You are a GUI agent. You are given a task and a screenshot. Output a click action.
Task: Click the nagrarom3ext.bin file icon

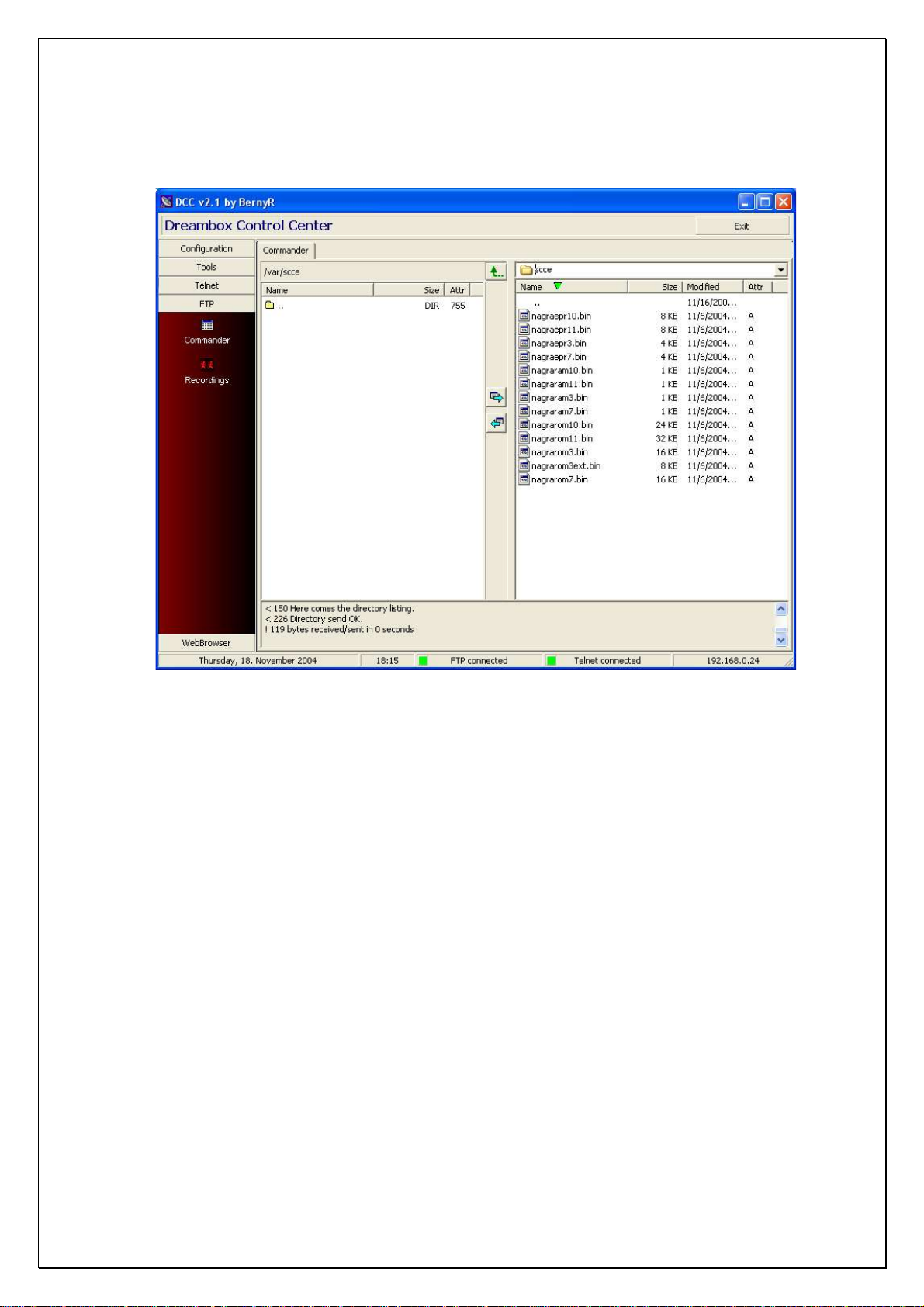[524, 466]
